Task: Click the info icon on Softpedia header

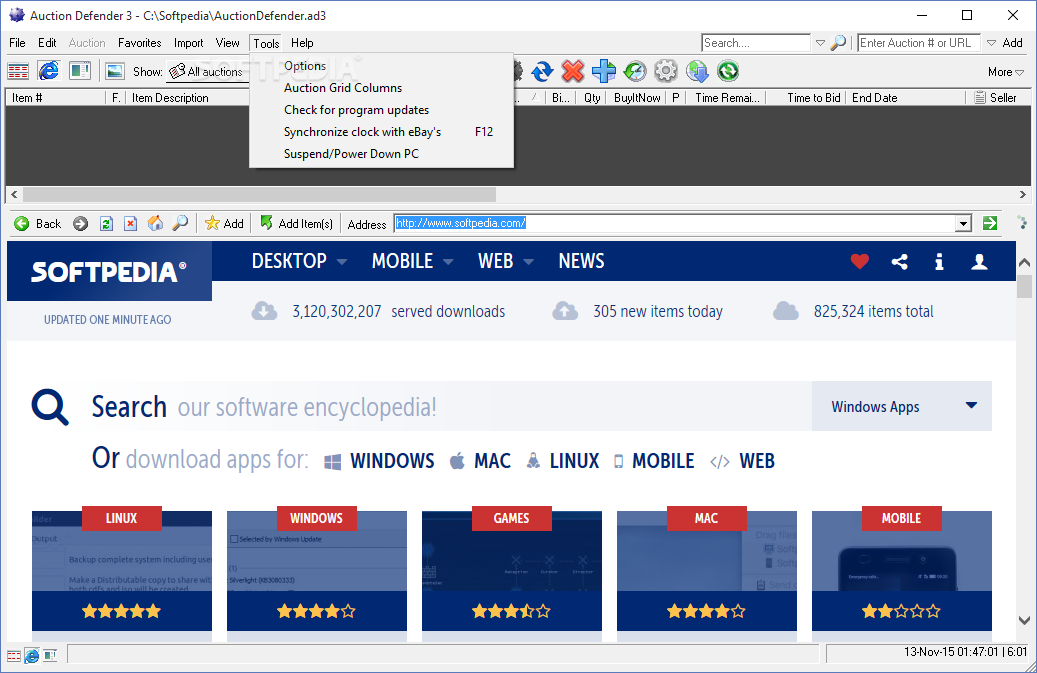Action: click(x=939, y=262)
